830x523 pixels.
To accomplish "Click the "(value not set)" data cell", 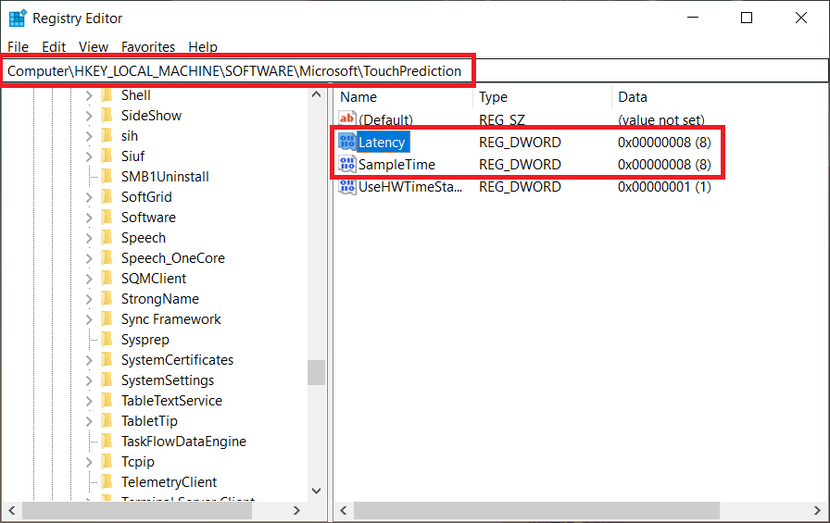I will (661, 120).
